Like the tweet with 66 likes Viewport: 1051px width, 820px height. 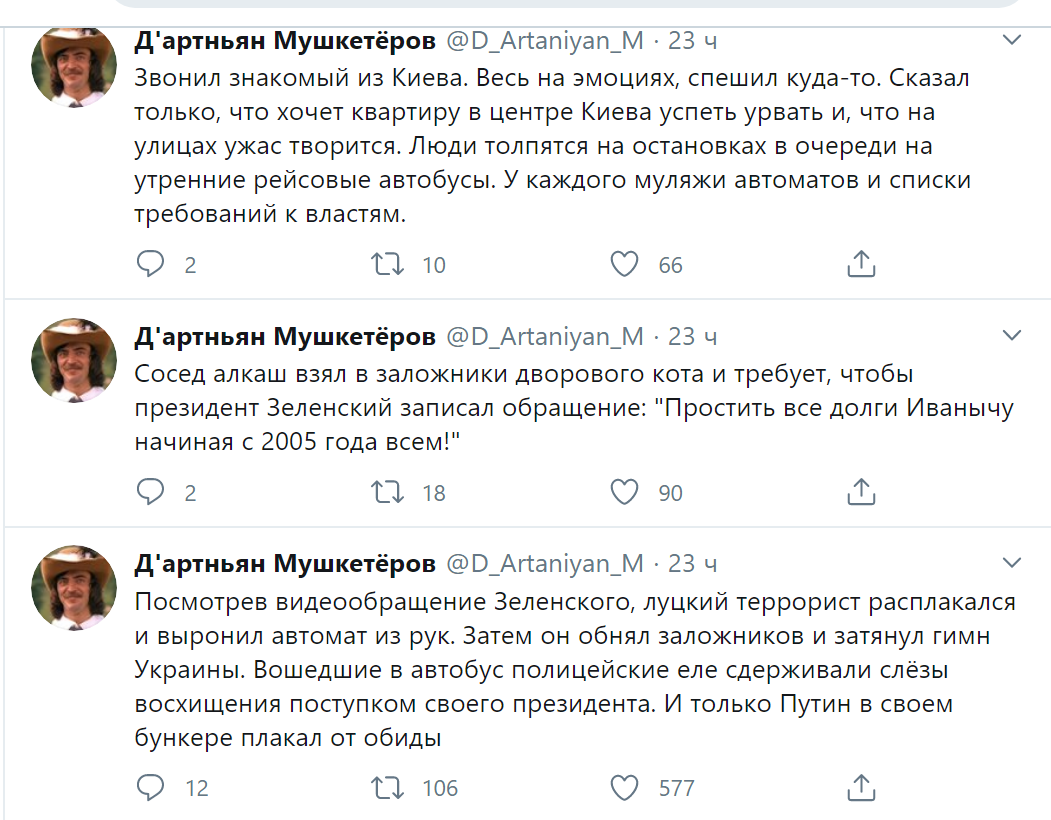[x=624, y=264]
